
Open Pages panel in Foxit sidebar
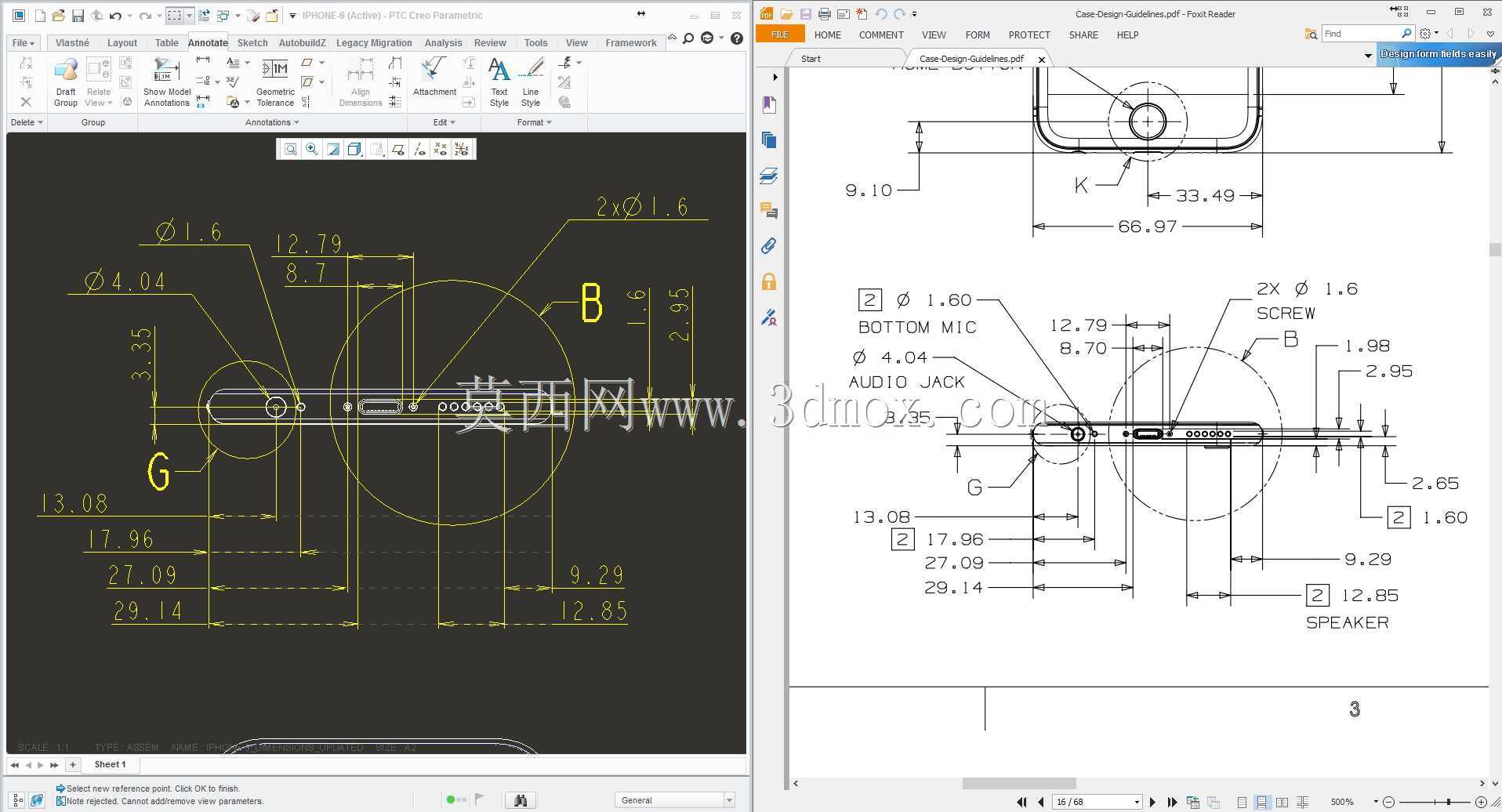coord(769,140)
